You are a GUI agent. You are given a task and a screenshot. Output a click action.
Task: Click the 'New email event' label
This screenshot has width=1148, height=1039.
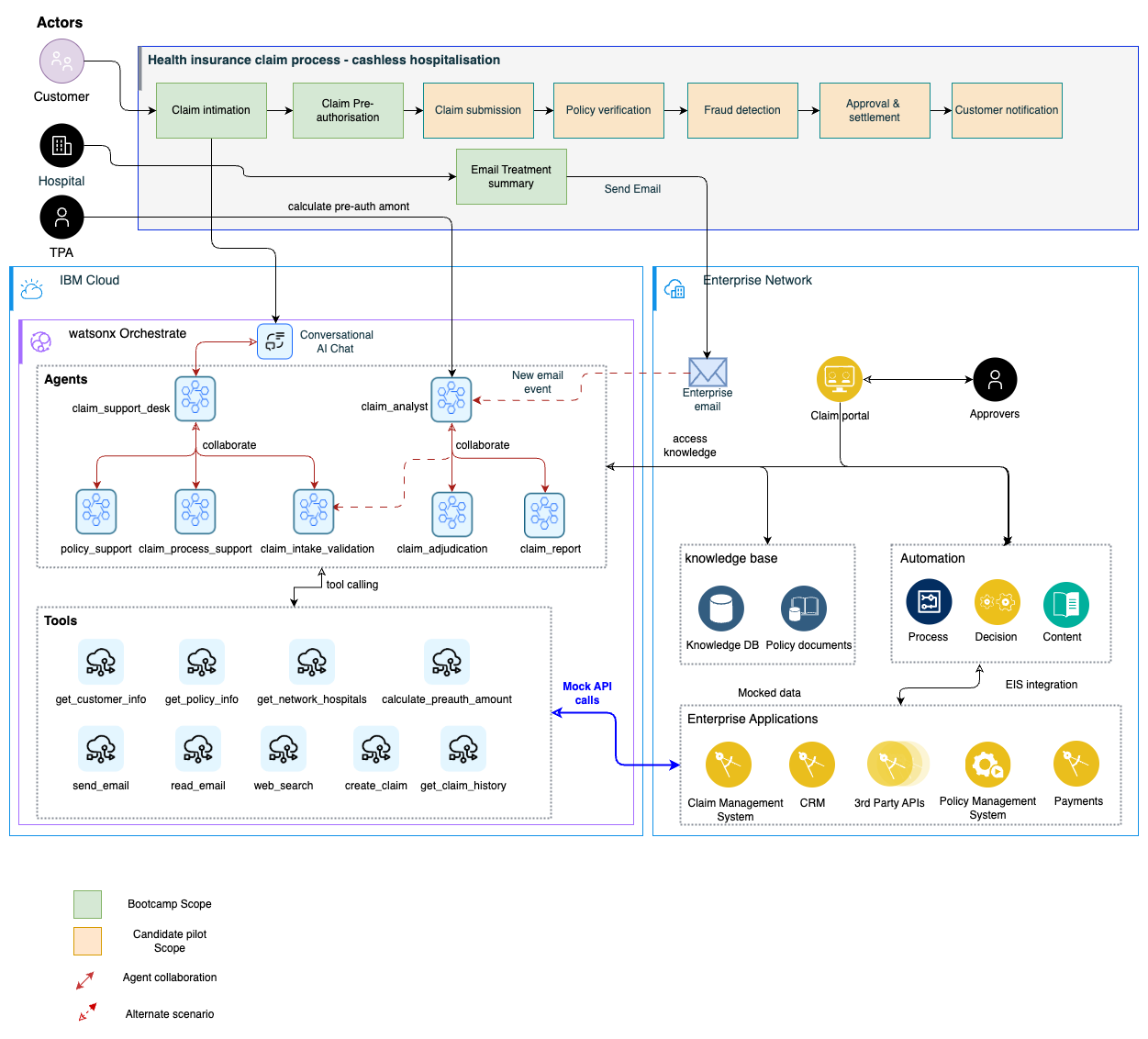538,382
